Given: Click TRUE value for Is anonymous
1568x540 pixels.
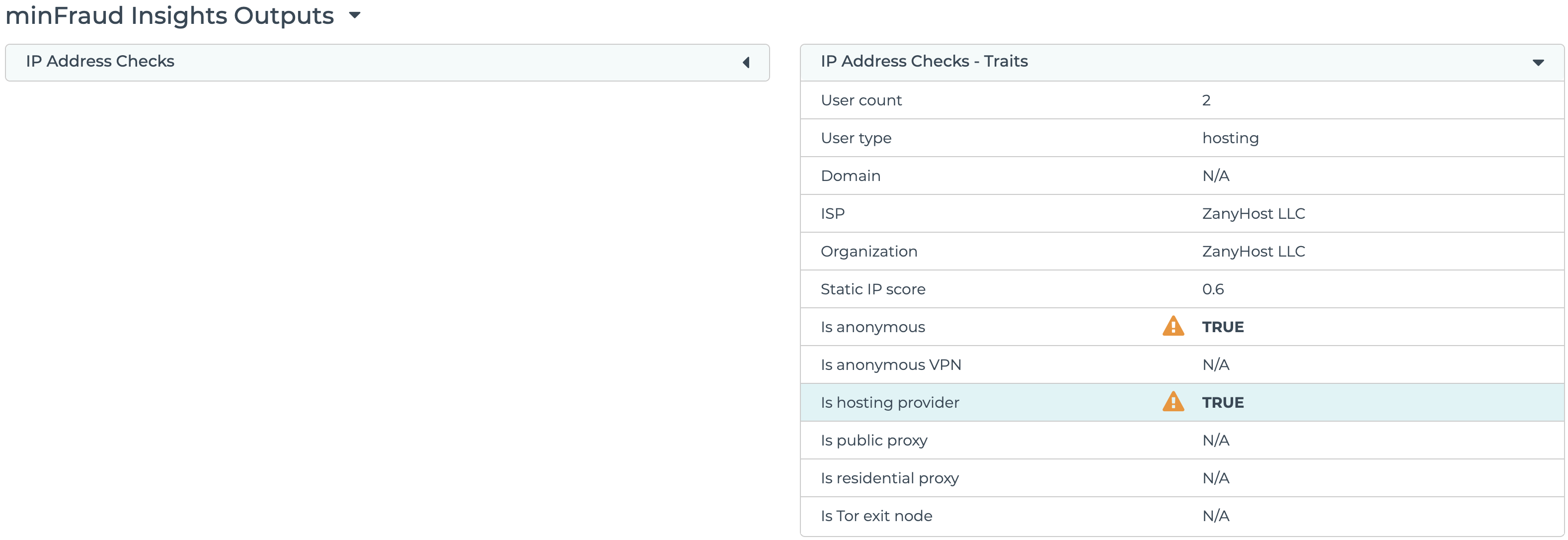Looking at the screenshot, I should pyautogui.click(x=1222, y=327).
